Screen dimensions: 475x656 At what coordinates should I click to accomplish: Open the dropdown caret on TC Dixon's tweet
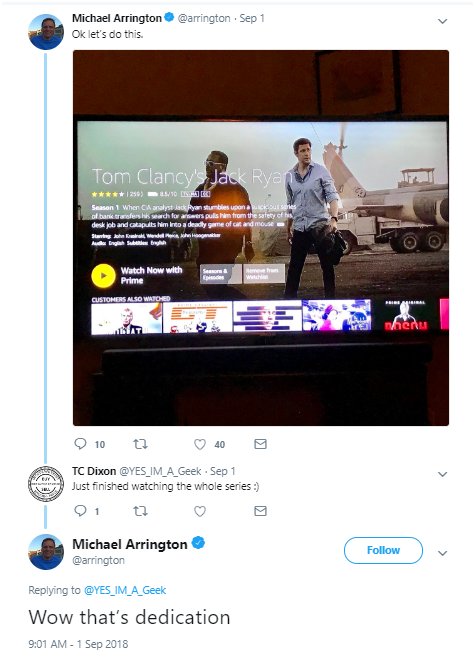(x=442, y=474)
